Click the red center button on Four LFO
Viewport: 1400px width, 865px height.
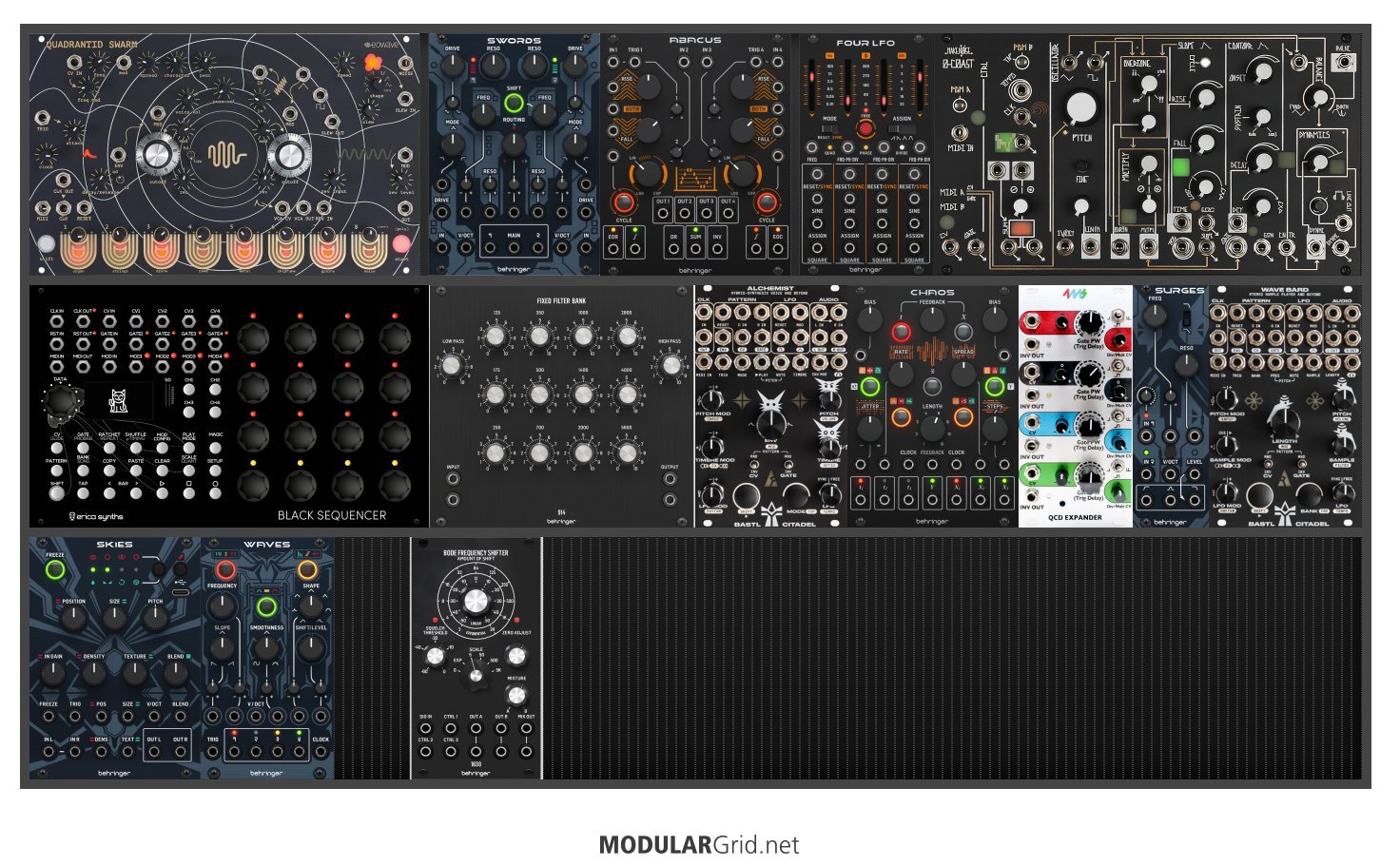(865, 130)
